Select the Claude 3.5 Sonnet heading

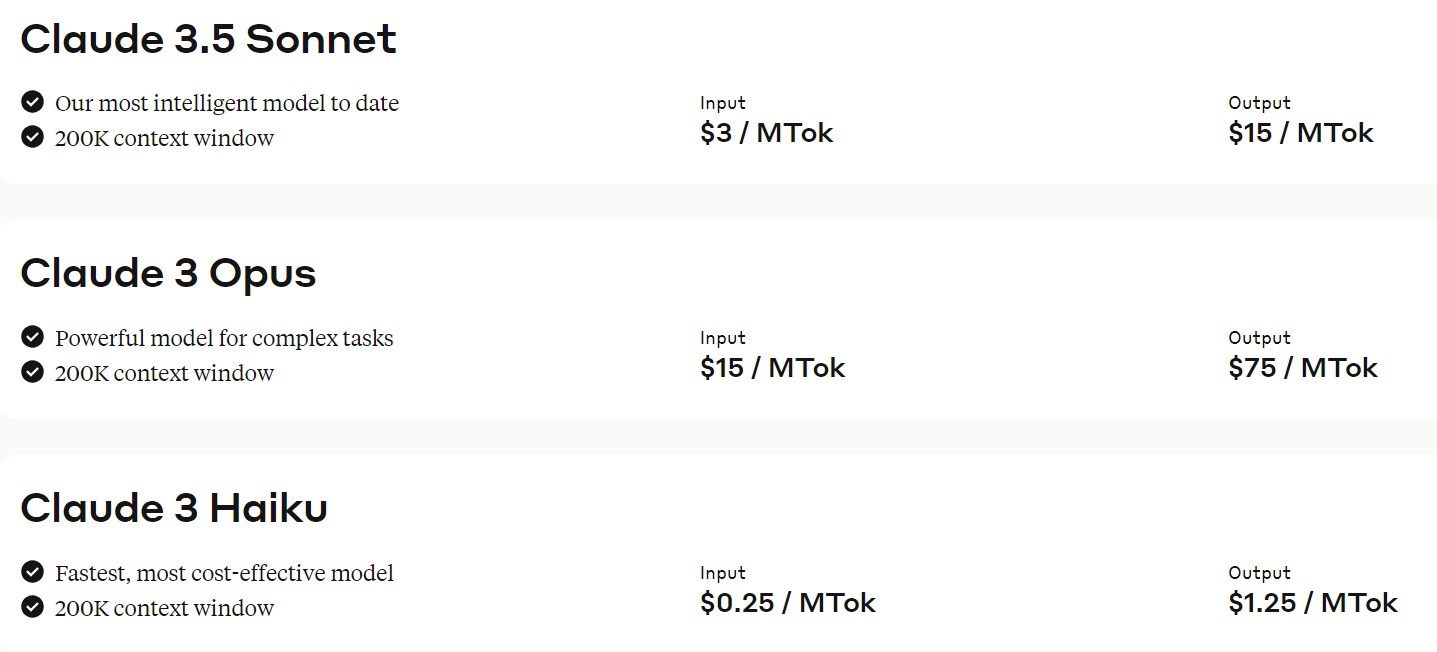coord(208,39)
